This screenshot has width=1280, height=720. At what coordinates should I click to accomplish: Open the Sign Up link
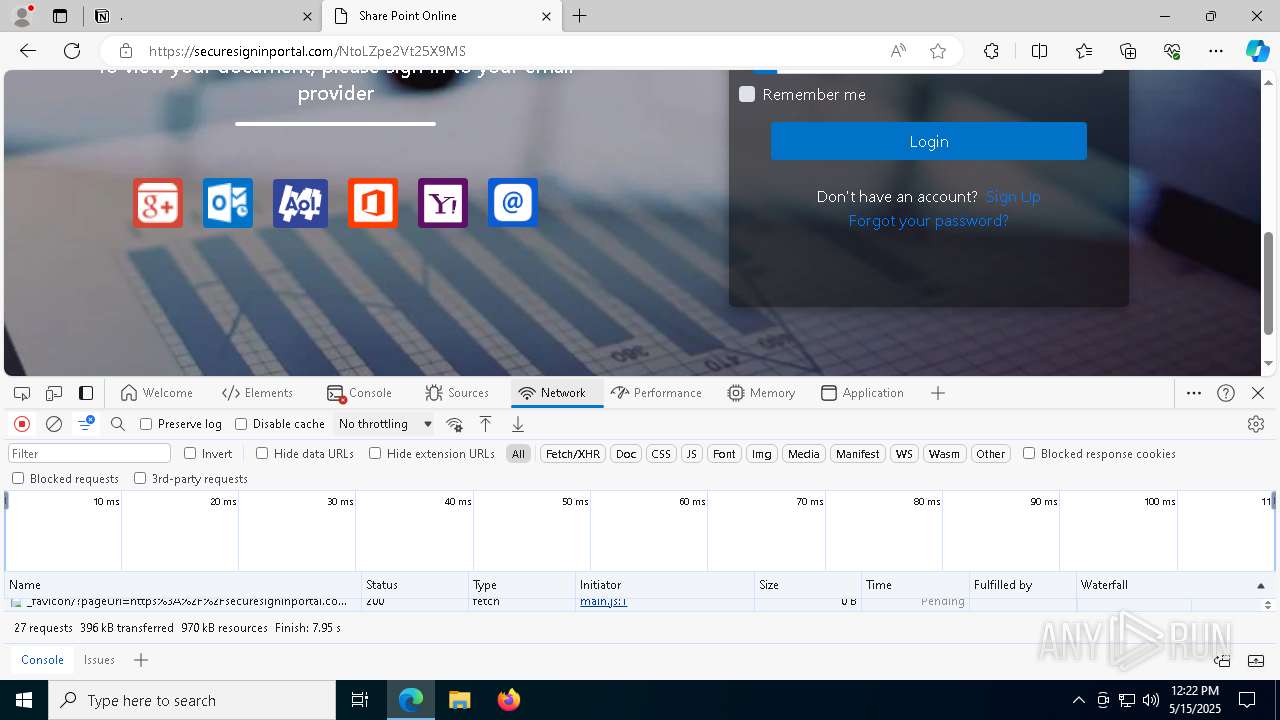pyautogui.click(x=1012, y=197)
